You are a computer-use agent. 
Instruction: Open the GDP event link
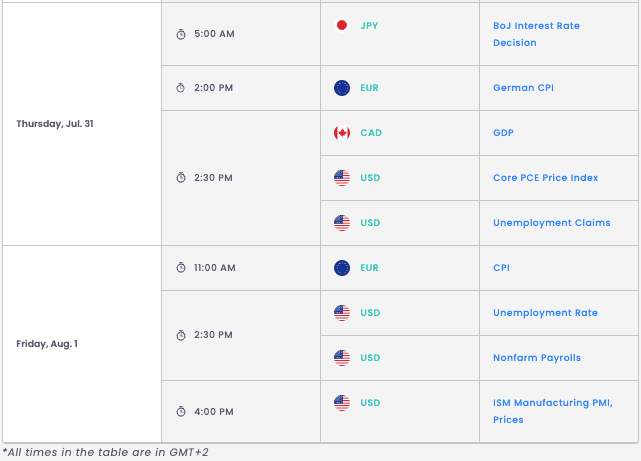coord(503,133)
